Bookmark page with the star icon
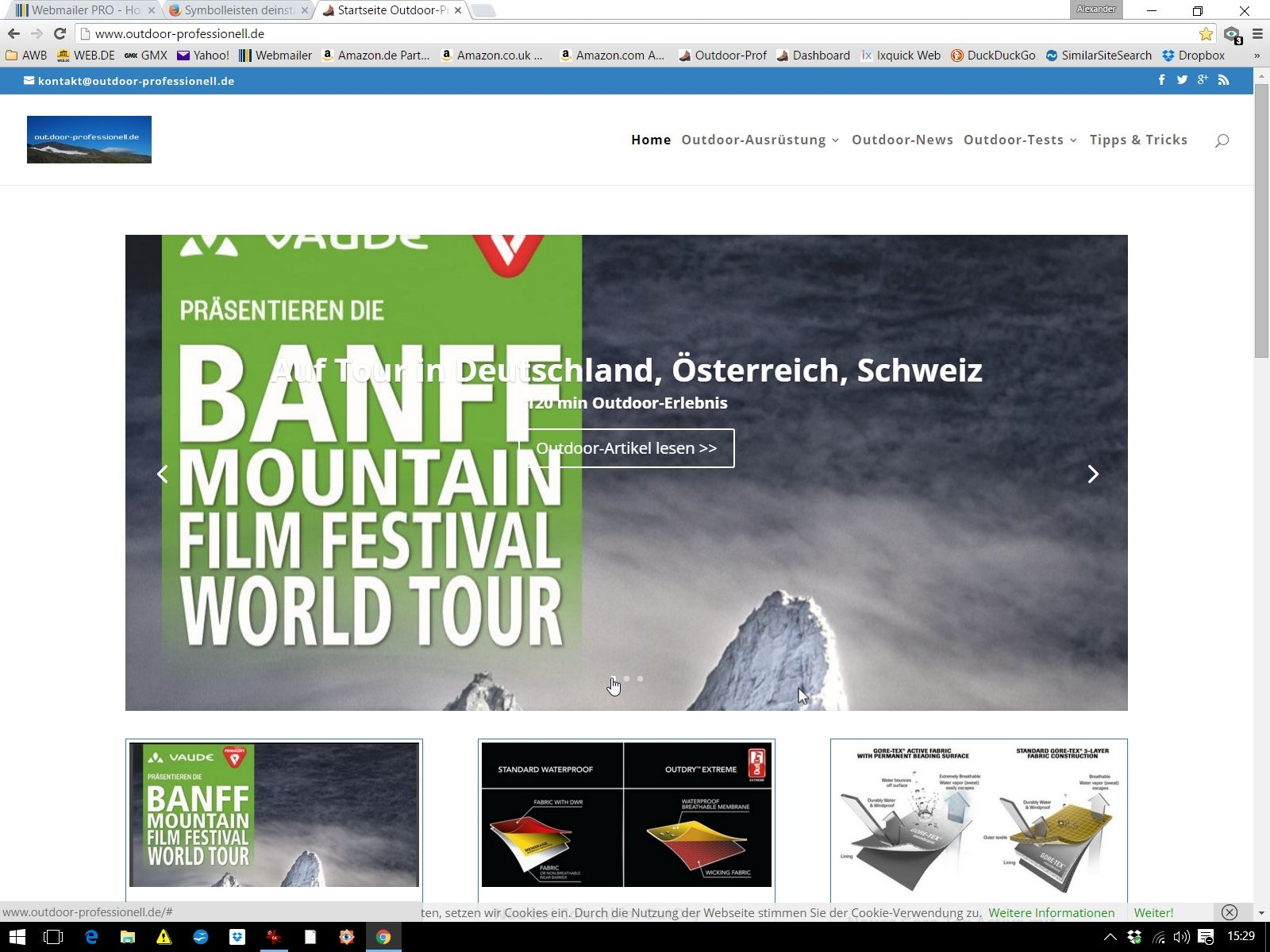This screenshot has height=952, width=1270. click(1206, 33)
